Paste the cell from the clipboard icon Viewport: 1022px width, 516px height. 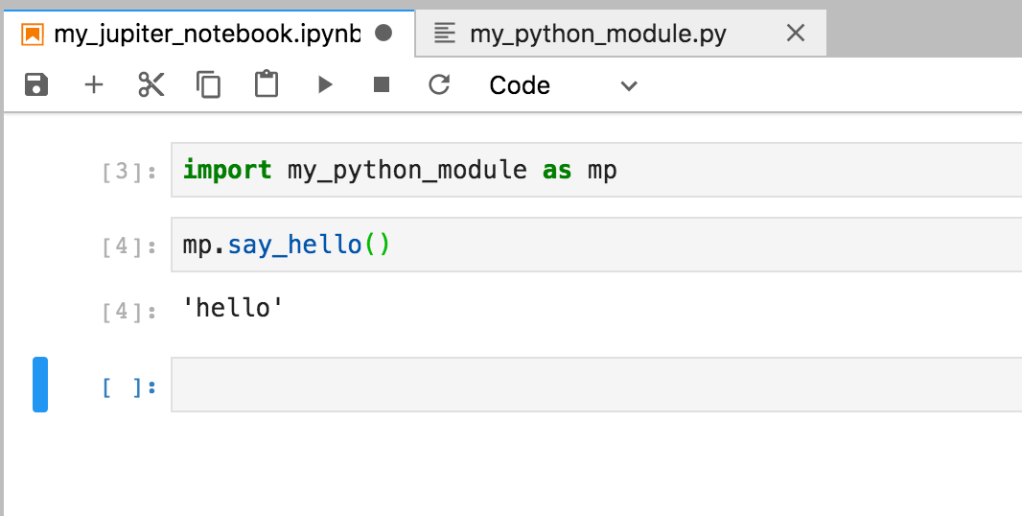tap(266, 85)
